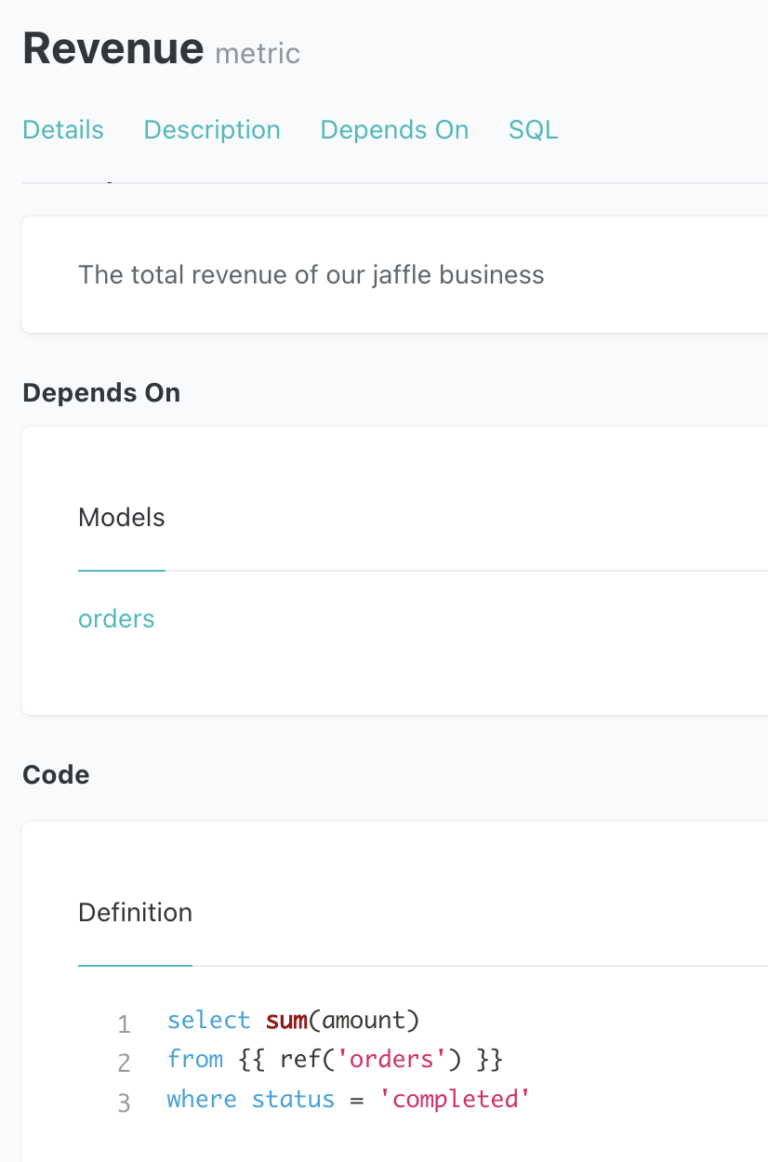Click the Revenue metric heading

[112, 47]
